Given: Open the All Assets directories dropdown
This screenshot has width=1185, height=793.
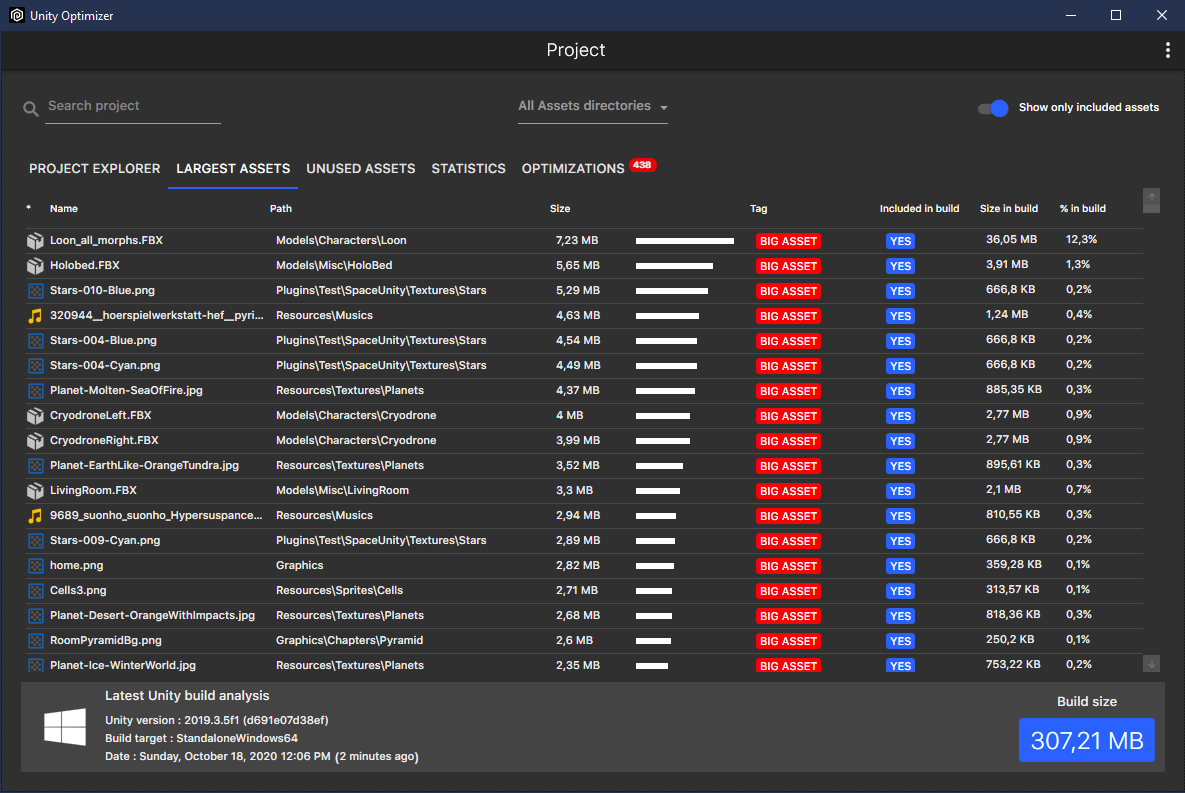Looking at the screenshot, I should coord(592,107).
